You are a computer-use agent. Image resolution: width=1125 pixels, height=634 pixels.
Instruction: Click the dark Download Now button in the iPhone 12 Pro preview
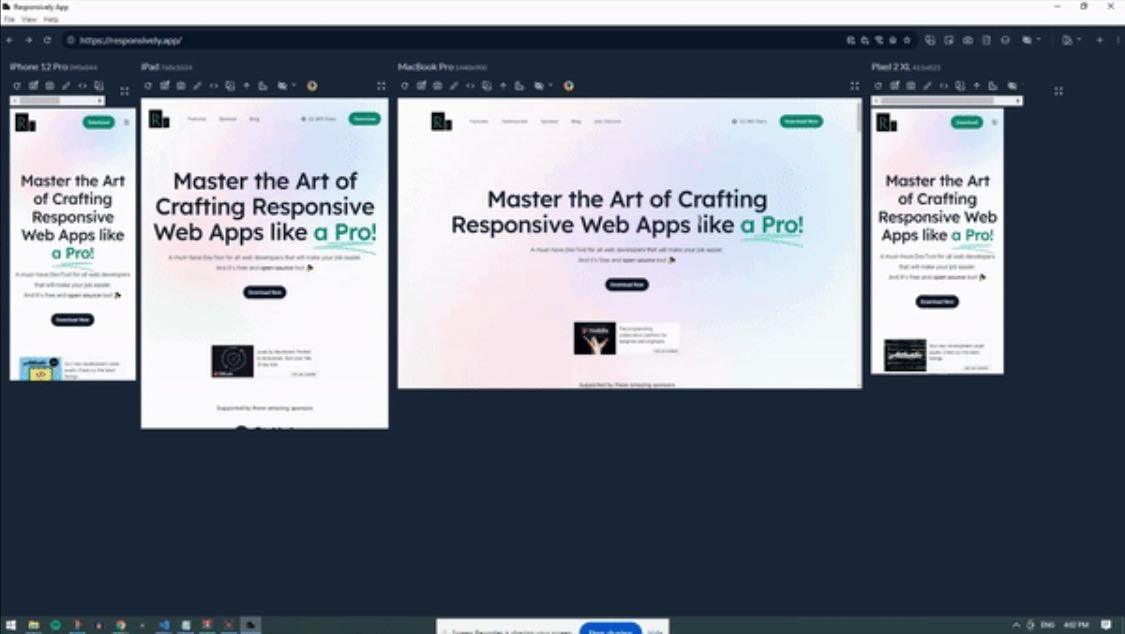click(x=72, y=320)
